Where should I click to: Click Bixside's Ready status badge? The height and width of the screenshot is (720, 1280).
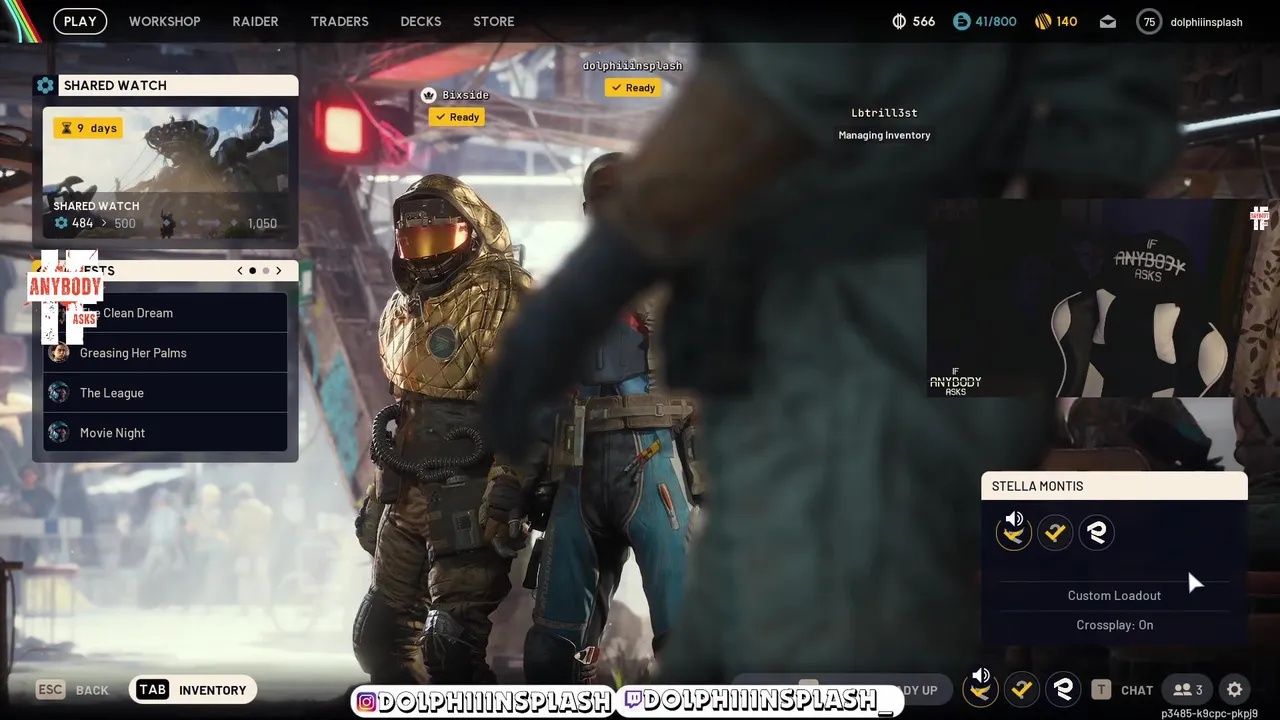(457, 117)
